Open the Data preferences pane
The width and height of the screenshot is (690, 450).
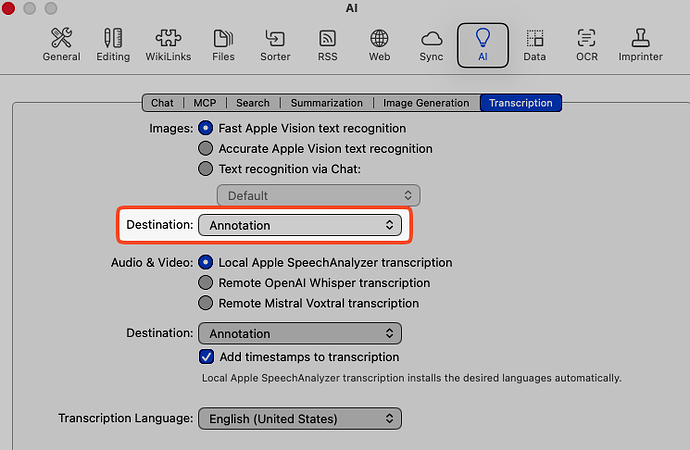pyautogui.click(x=535, y=45)
